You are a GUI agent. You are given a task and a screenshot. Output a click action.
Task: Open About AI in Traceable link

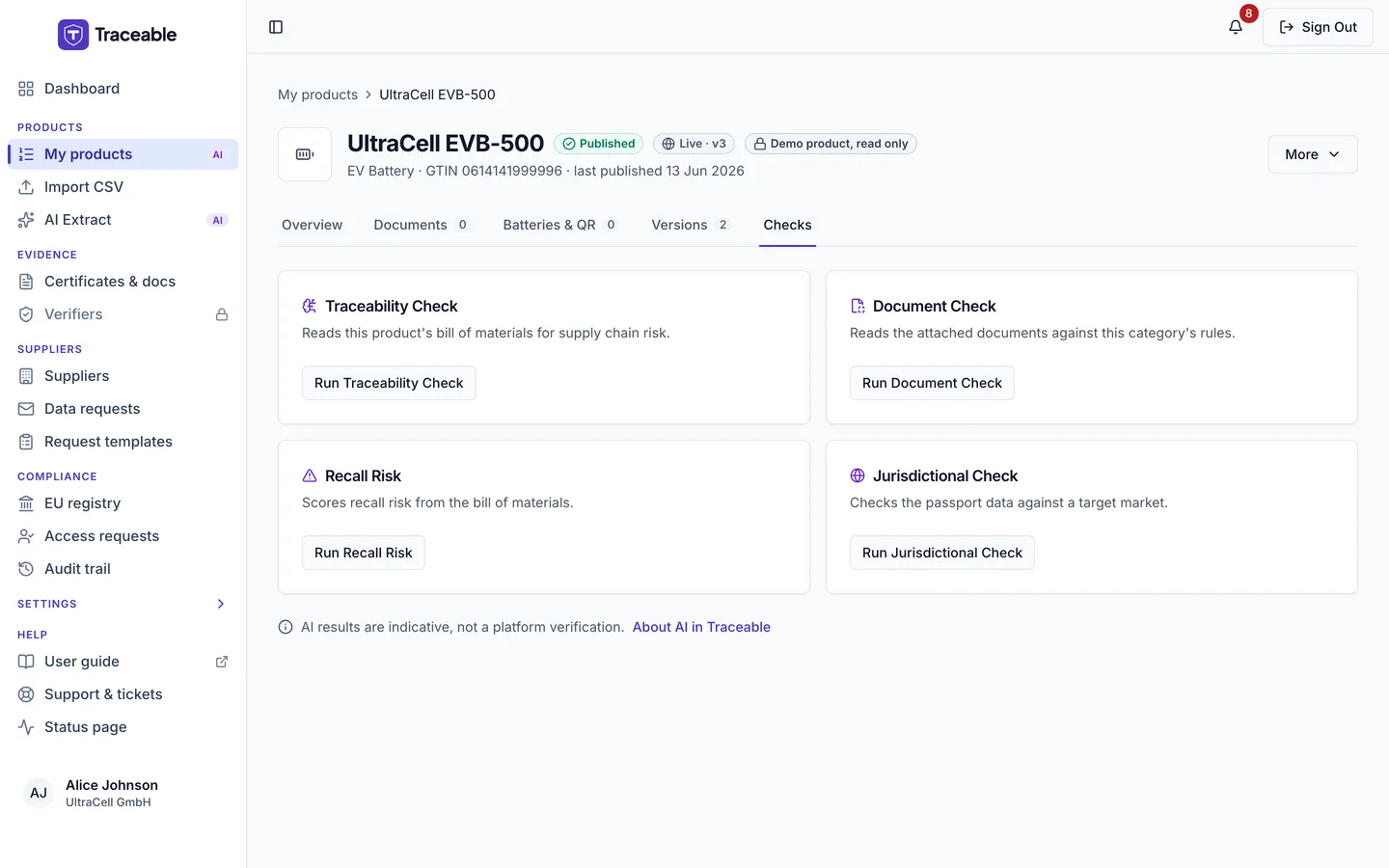tap(701, 627)
